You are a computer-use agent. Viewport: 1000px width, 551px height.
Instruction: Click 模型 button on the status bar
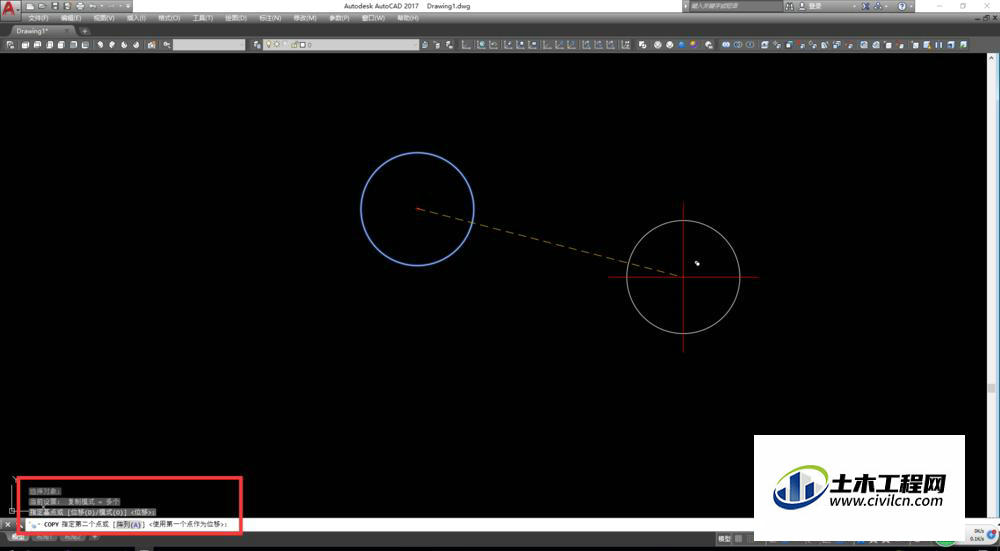pyautogui.click(x=724, y=539)
